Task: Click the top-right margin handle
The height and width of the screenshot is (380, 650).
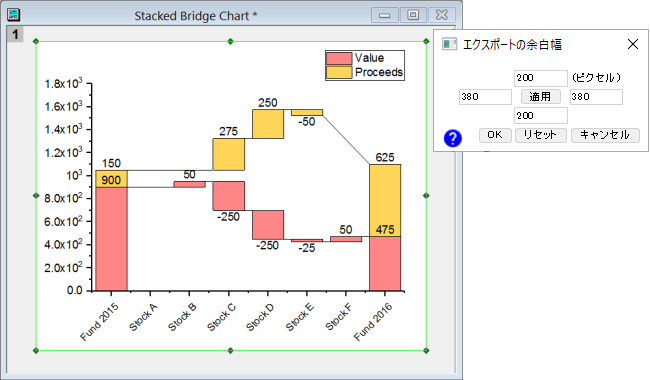Action: point(426,41)
